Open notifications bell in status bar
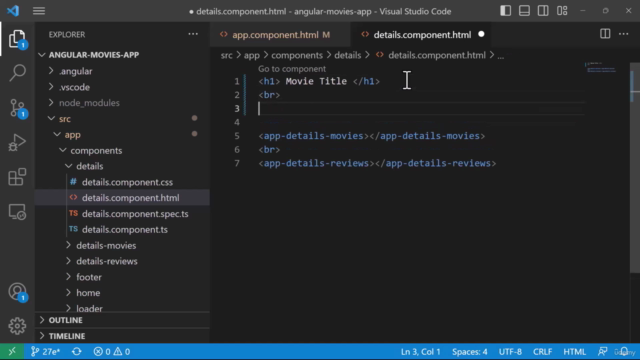Viewport: 640px width, 360px height. point(624,351)
